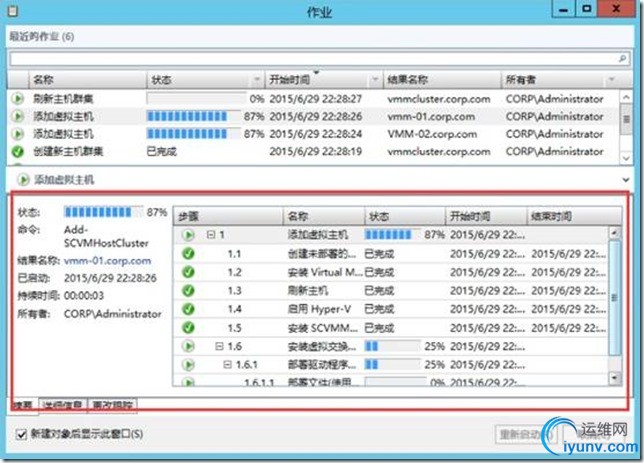Click 已完成 status of 创建新主机群集 job
644x463 pixels.
(x=161, y=152)
